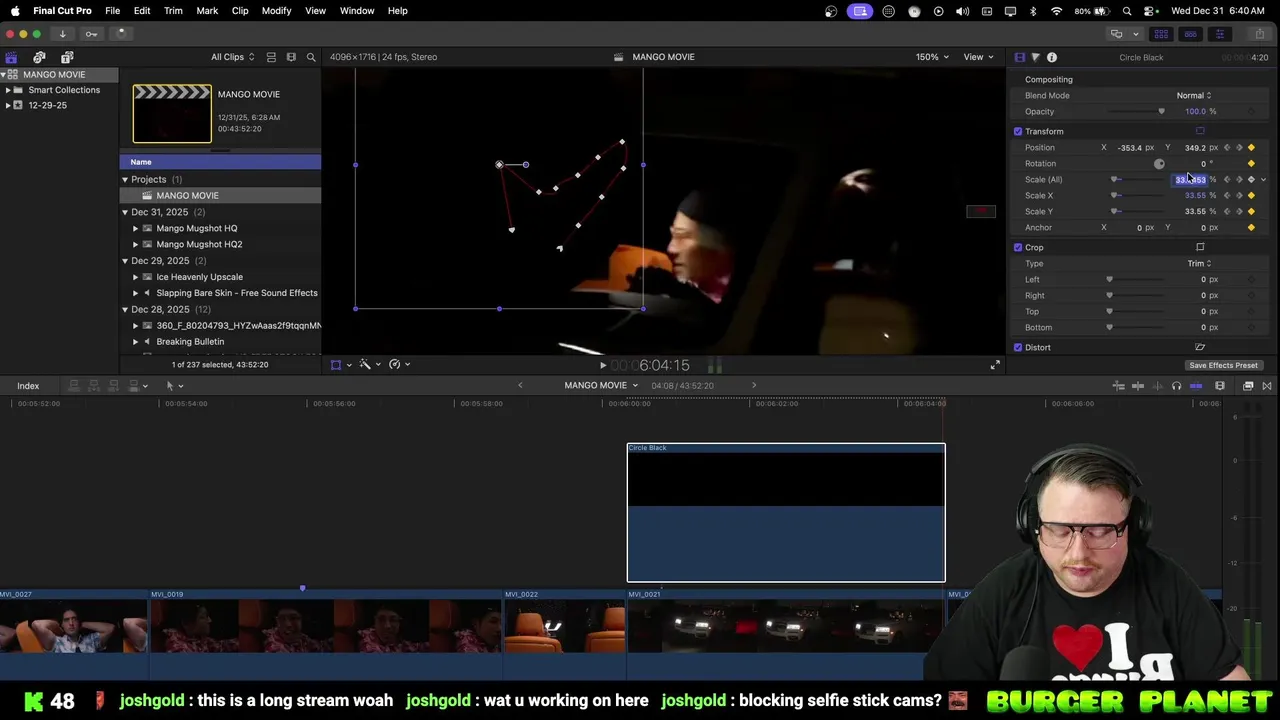Open Photos and Audio sidebar
This screenshot has height=720, width=1280.
pos(39,57)
